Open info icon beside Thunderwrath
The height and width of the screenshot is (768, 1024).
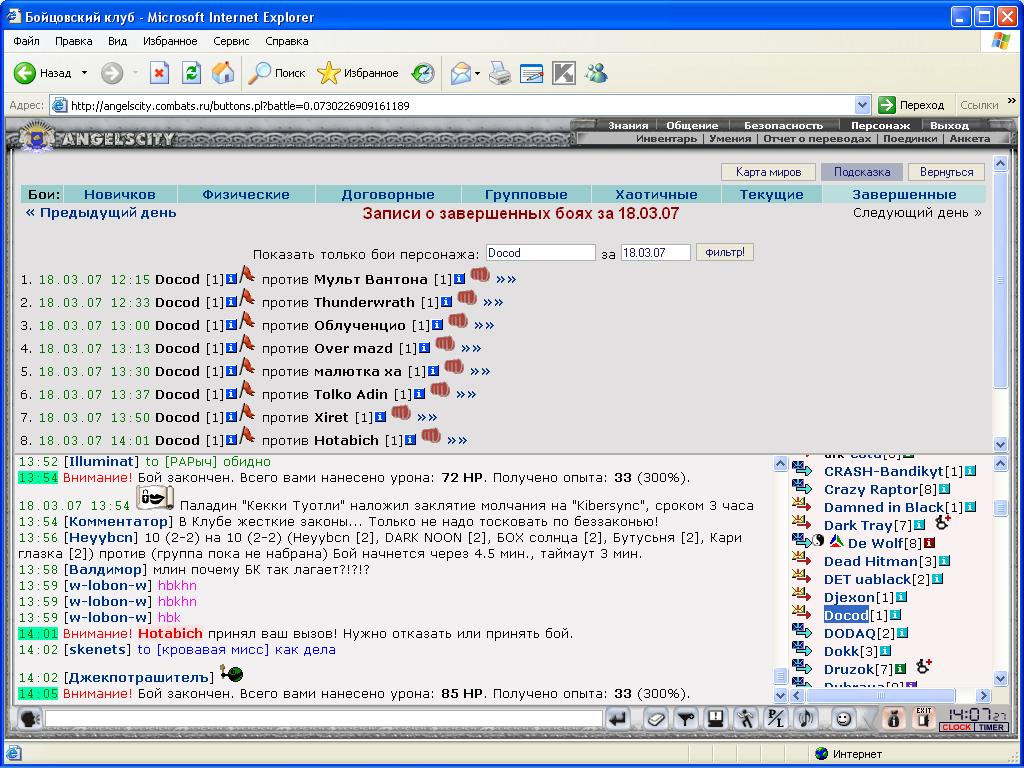pos(446,302)
